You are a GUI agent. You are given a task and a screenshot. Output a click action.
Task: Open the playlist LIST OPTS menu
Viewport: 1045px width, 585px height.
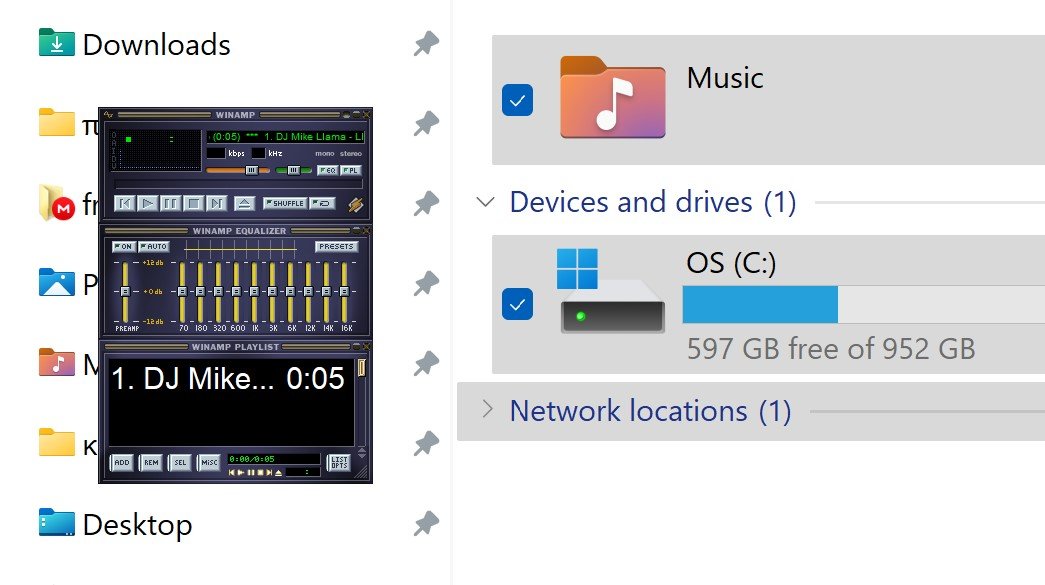tap(339, 462)
